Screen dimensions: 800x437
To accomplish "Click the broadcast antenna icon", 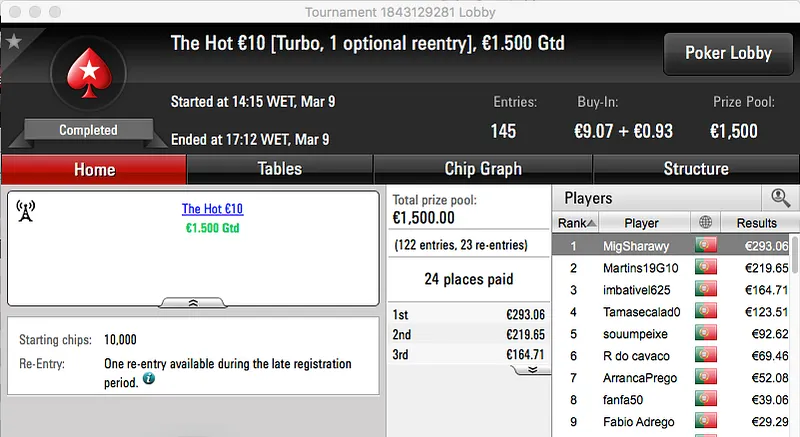I will coord(26,210).
